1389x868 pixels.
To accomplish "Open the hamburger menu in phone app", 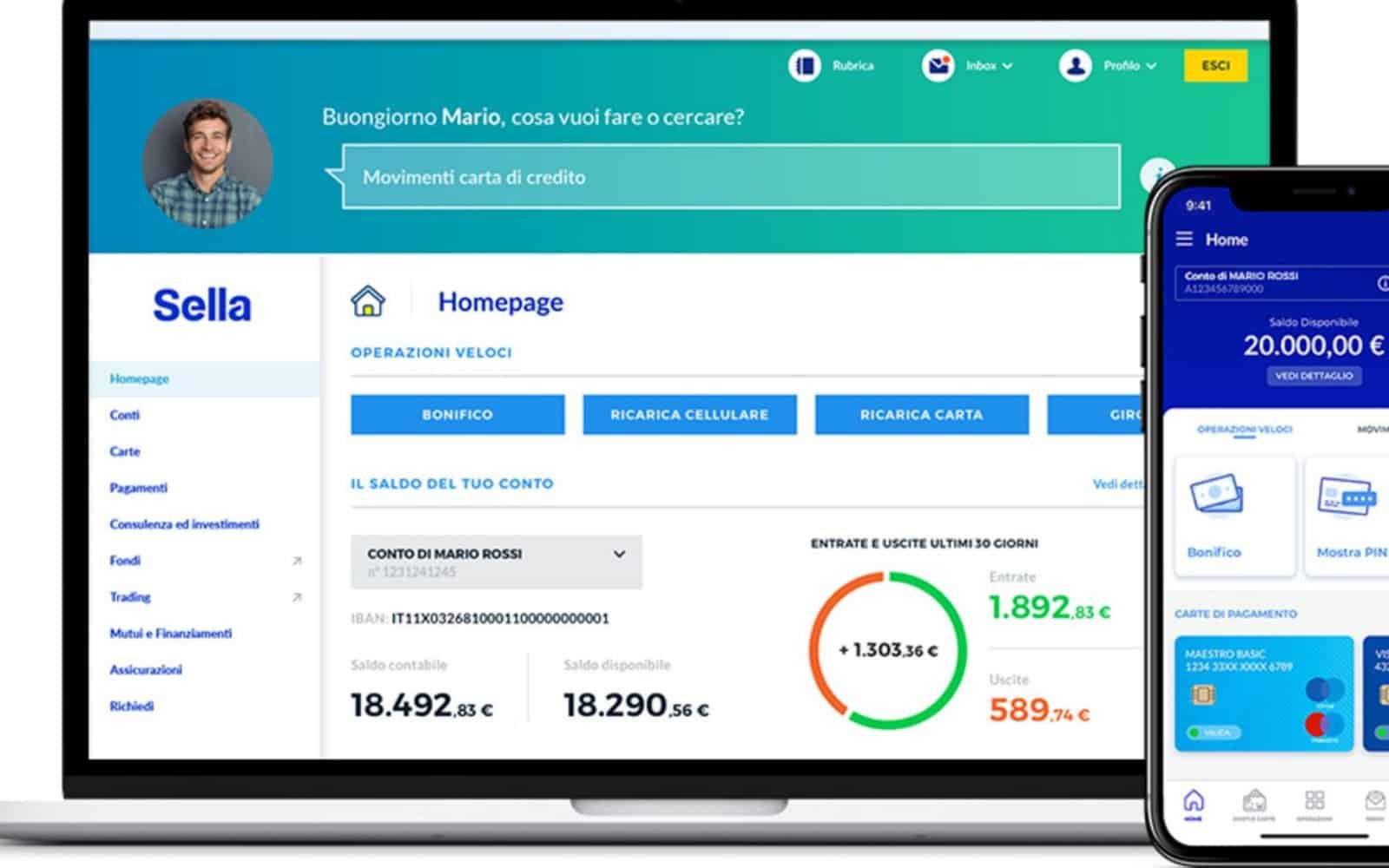I will (1184, 239).
